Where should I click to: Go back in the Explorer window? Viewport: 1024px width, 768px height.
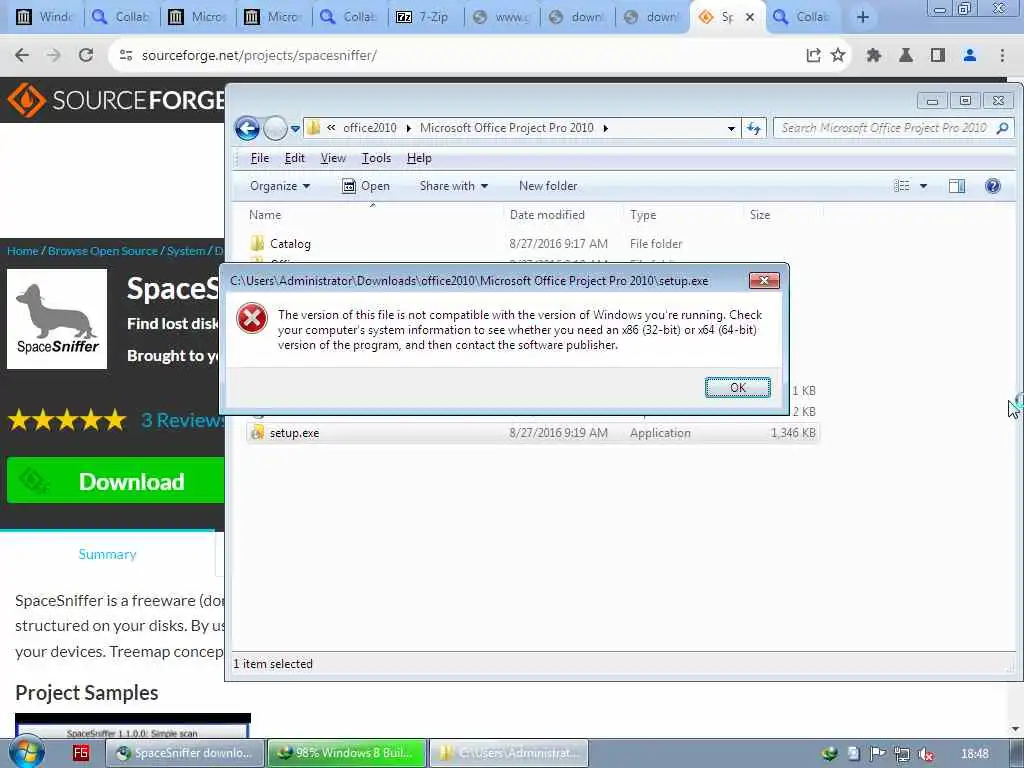click(x=248, y=129)
